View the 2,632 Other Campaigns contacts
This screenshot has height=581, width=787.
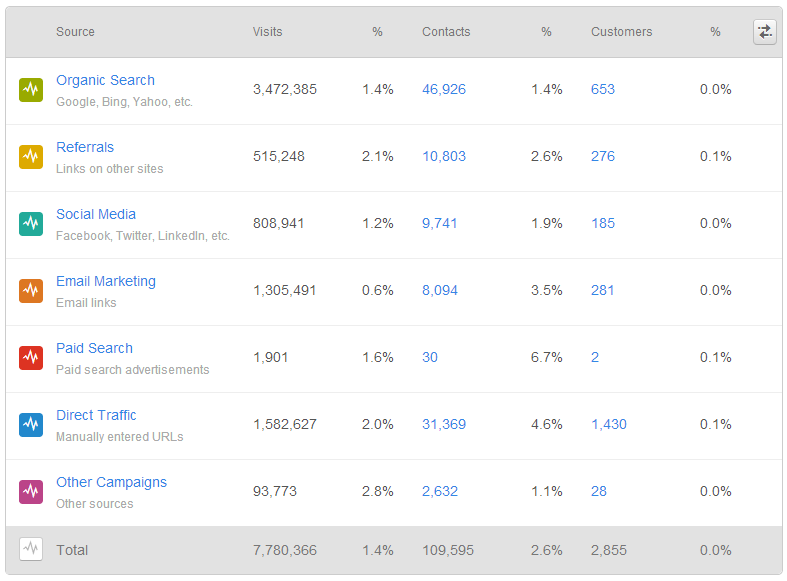tap(440, 491)
